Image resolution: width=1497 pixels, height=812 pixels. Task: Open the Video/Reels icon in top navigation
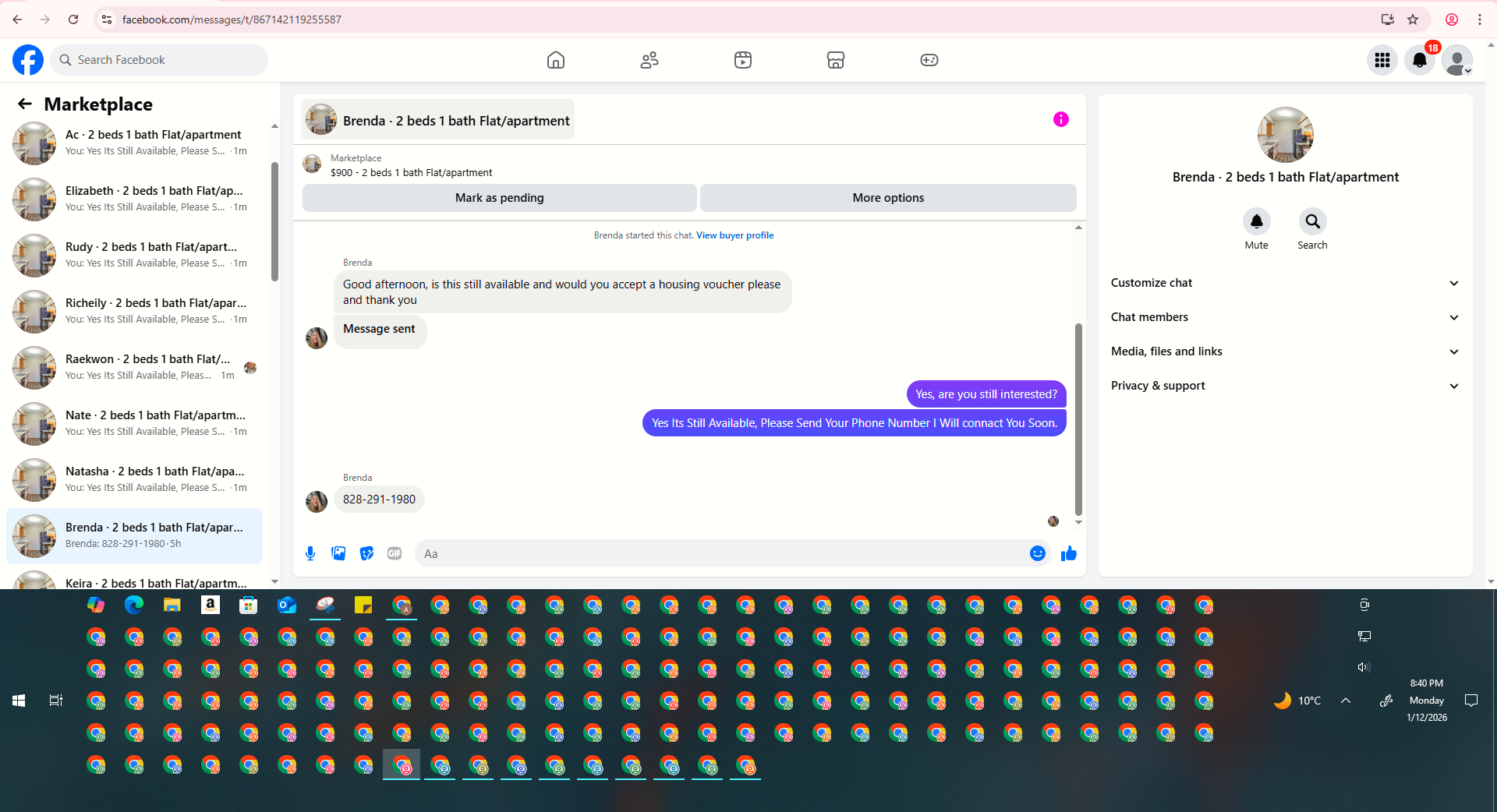point(743,60)
